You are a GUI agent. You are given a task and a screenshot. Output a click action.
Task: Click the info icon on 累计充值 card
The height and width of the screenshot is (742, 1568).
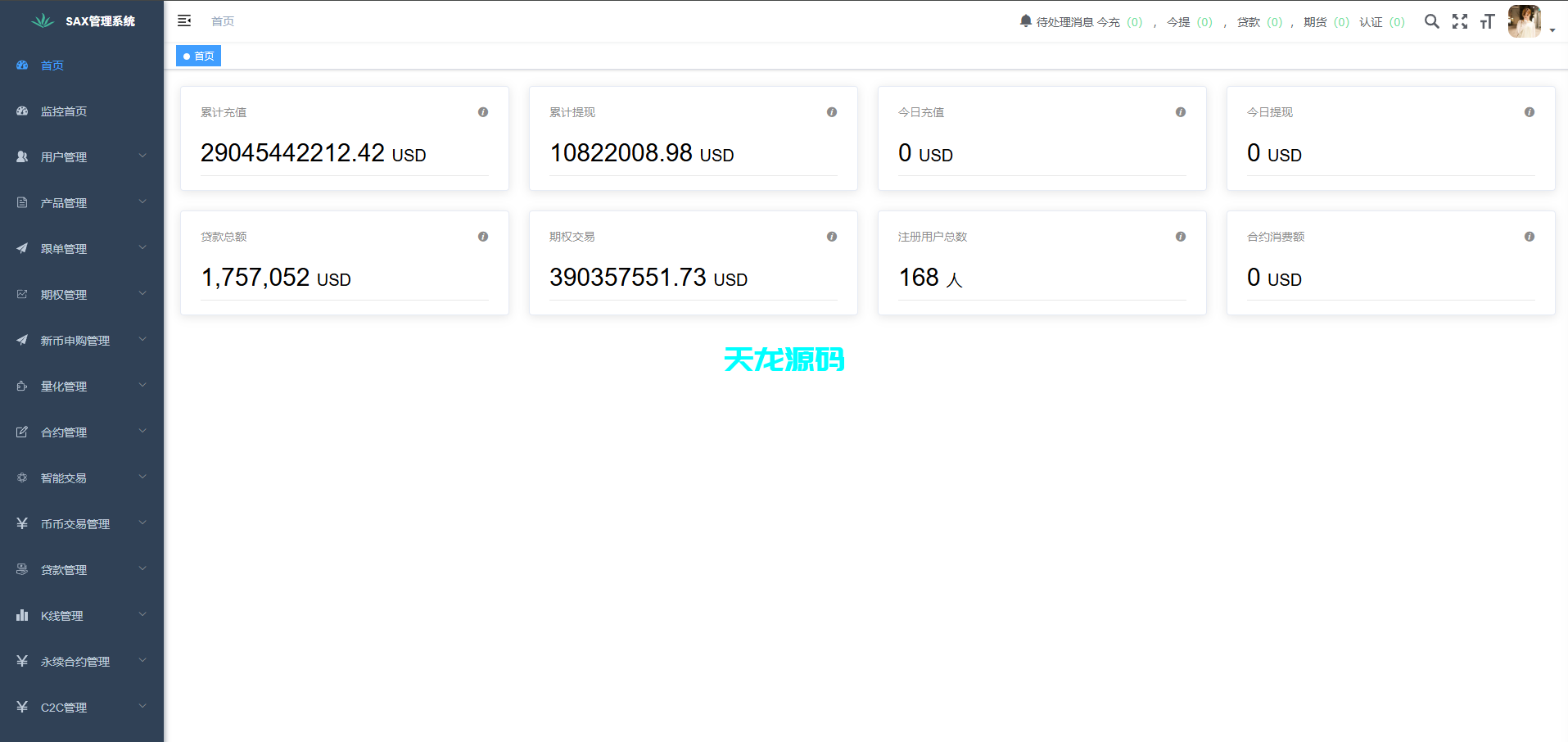(483, 112)
